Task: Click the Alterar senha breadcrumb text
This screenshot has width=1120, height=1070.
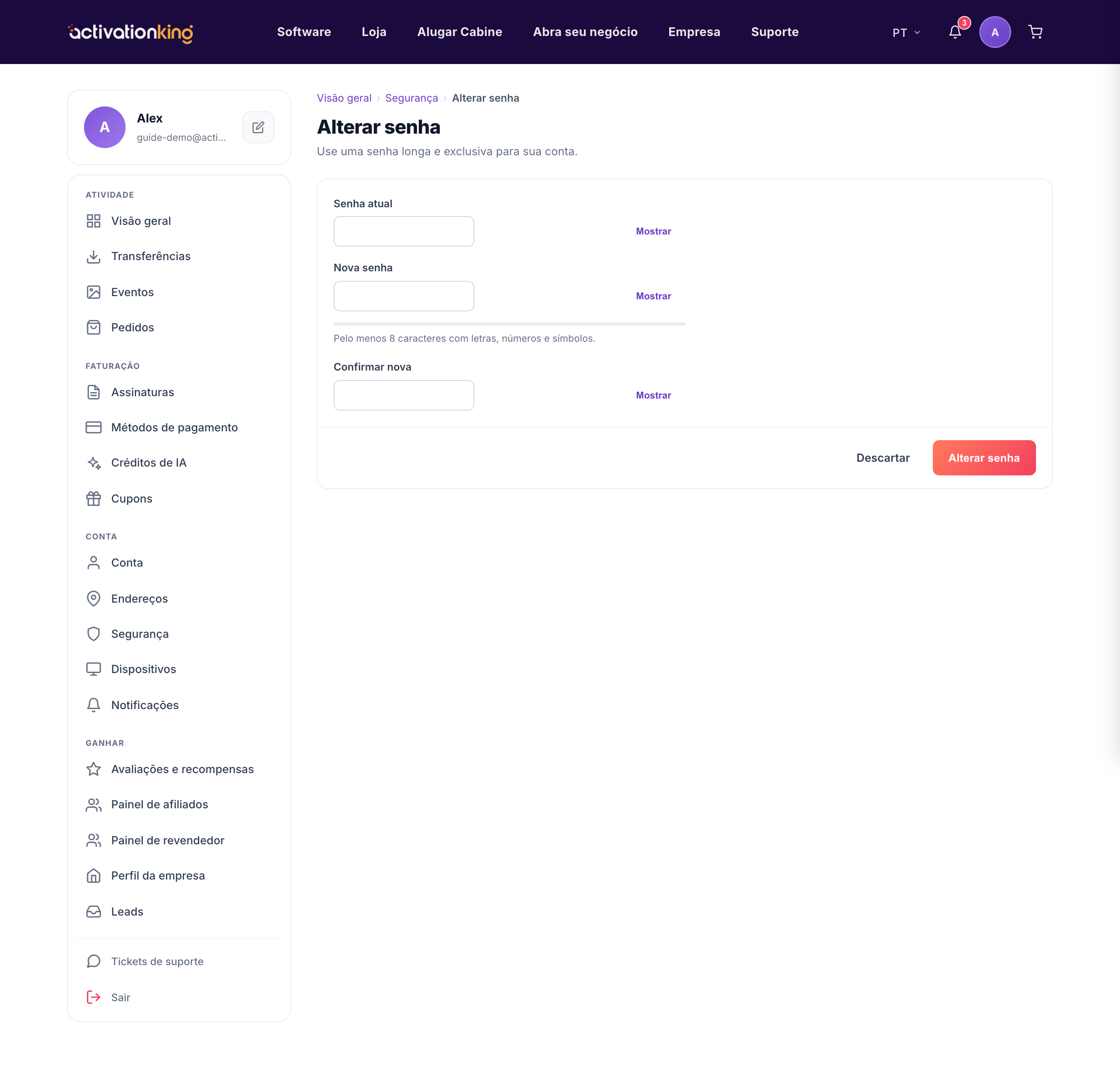Action: 485,98
